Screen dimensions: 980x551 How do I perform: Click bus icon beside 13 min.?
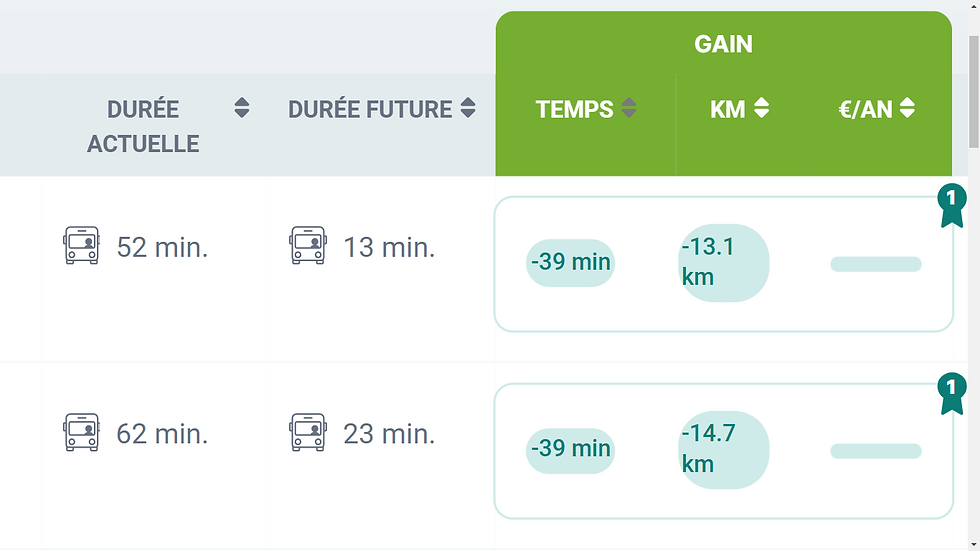pyautogui.click(x=308, y=246)
